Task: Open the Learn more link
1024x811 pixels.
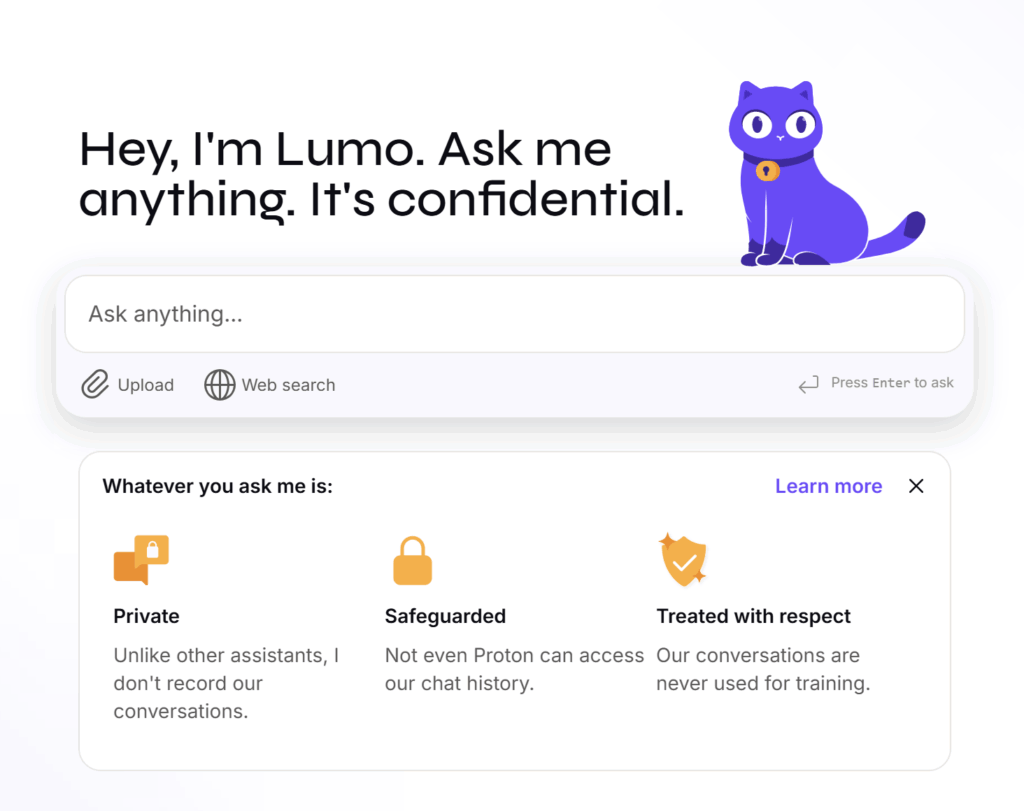Action: tap(828, 486)
